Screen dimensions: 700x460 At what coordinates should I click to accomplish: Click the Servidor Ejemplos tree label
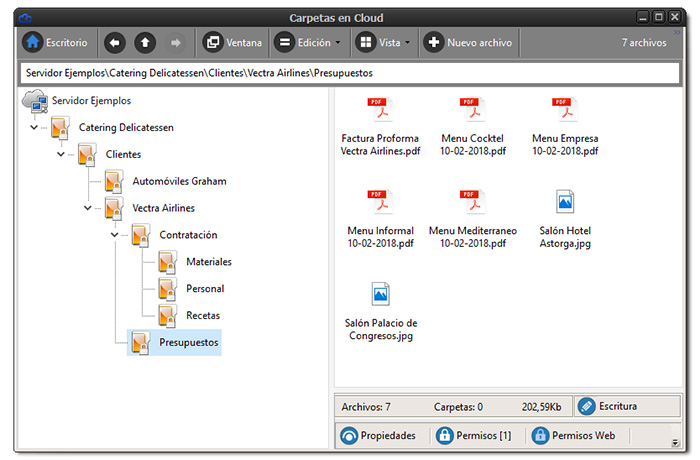92,101
